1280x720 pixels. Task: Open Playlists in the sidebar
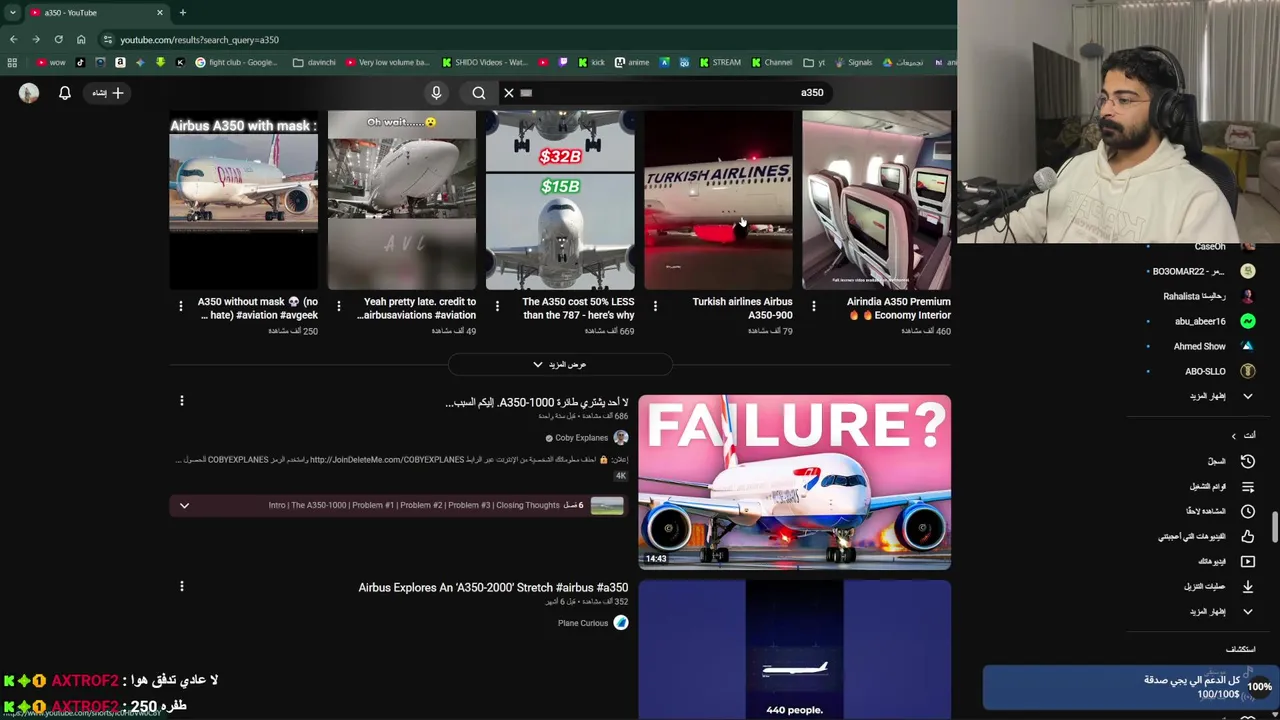pyautogui.click(x=1221, y=486)
